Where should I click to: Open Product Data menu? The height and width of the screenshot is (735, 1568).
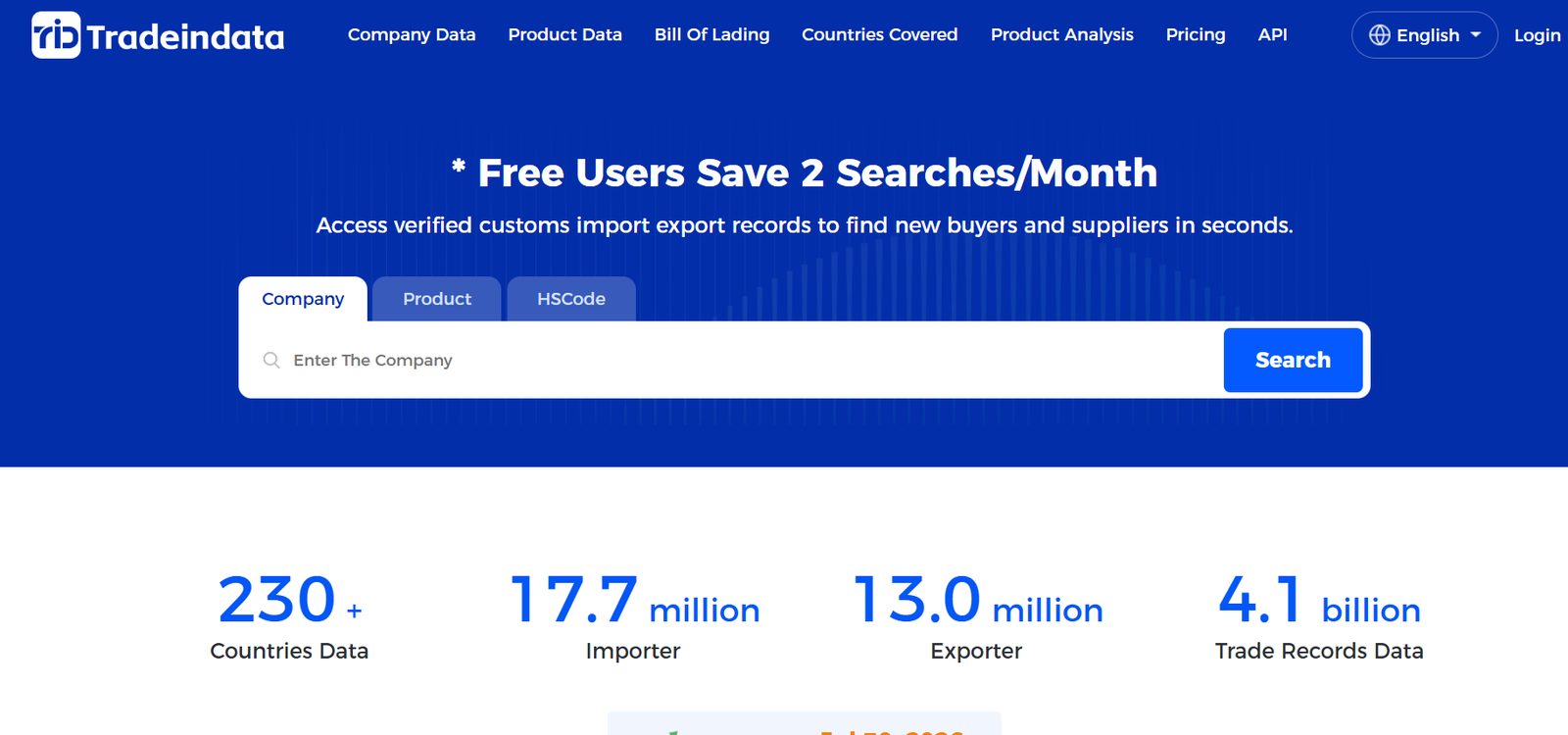point(564,34)
